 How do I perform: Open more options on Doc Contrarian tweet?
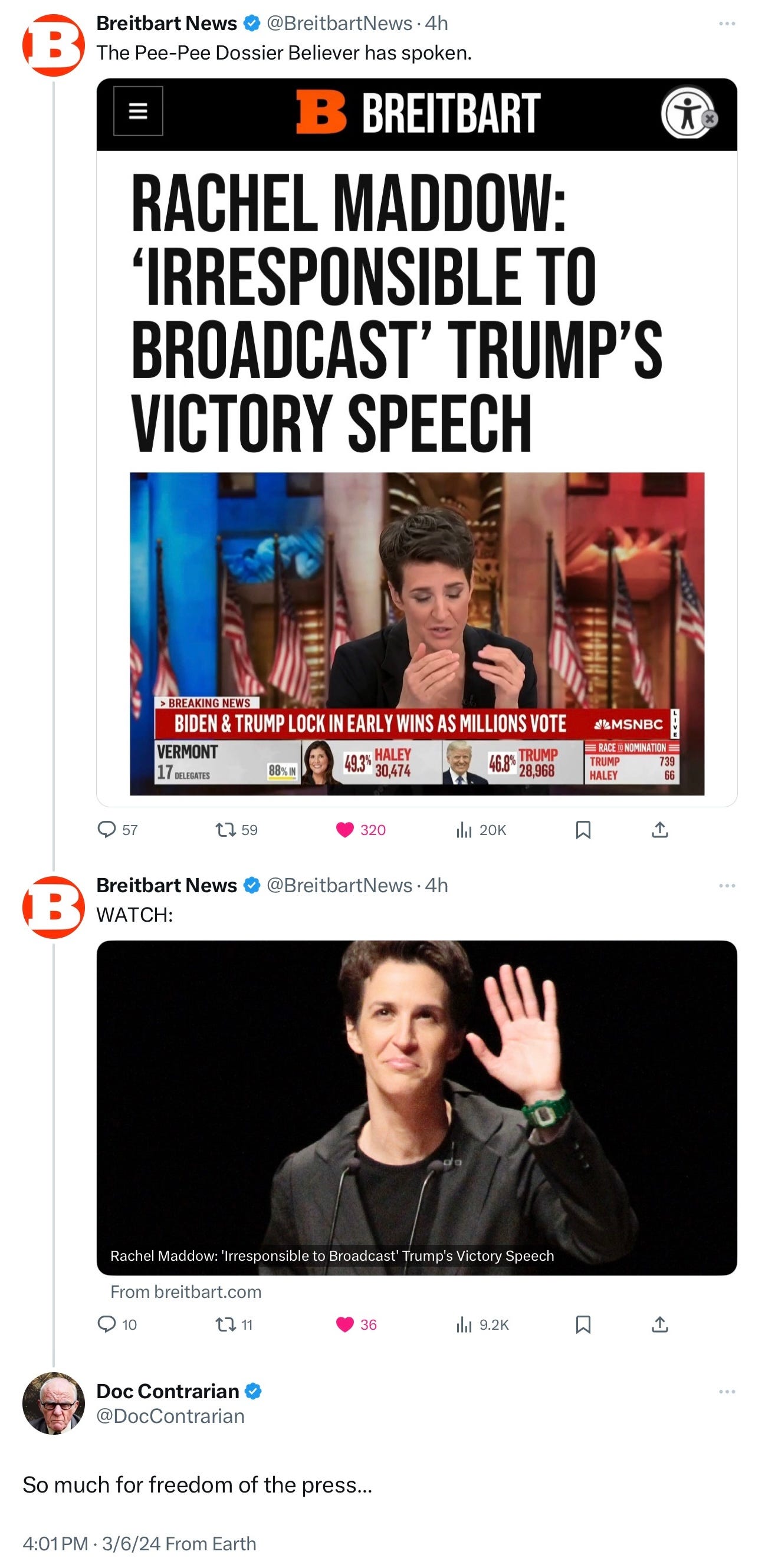[x=727, y=1392]
